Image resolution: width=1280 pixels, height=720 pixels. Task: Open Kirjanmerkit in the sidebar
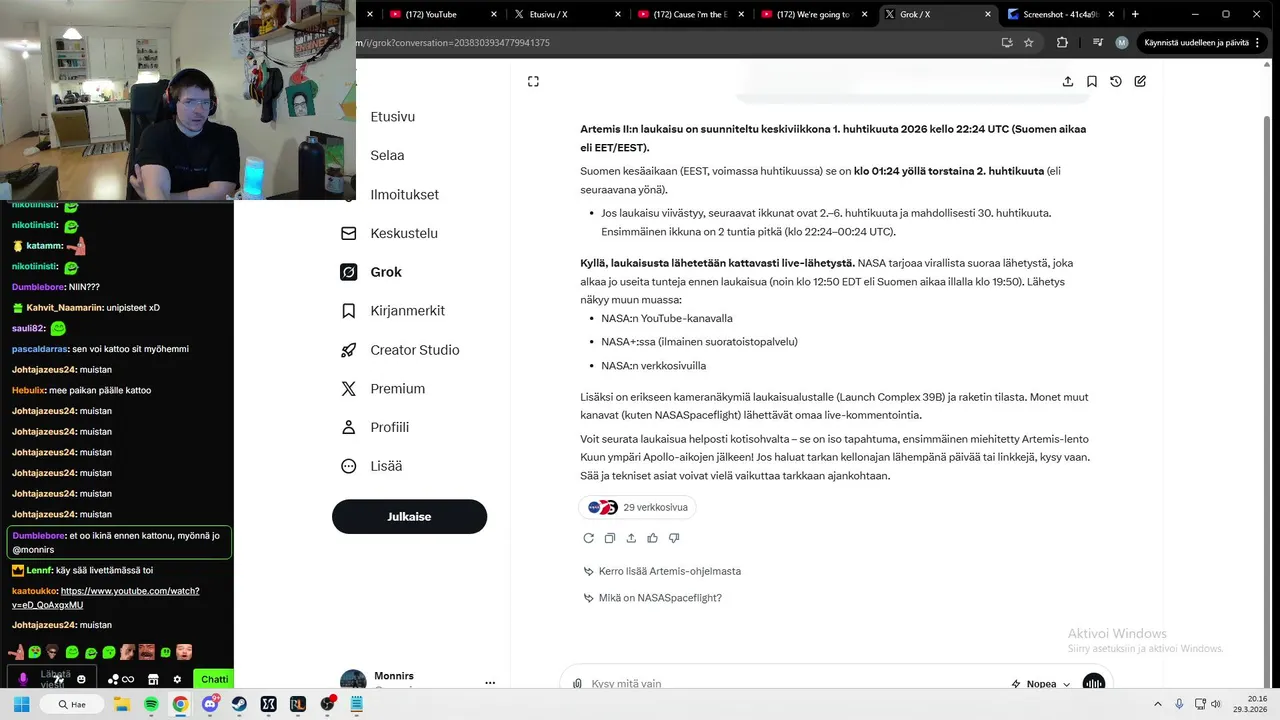[x=393, y=311]
